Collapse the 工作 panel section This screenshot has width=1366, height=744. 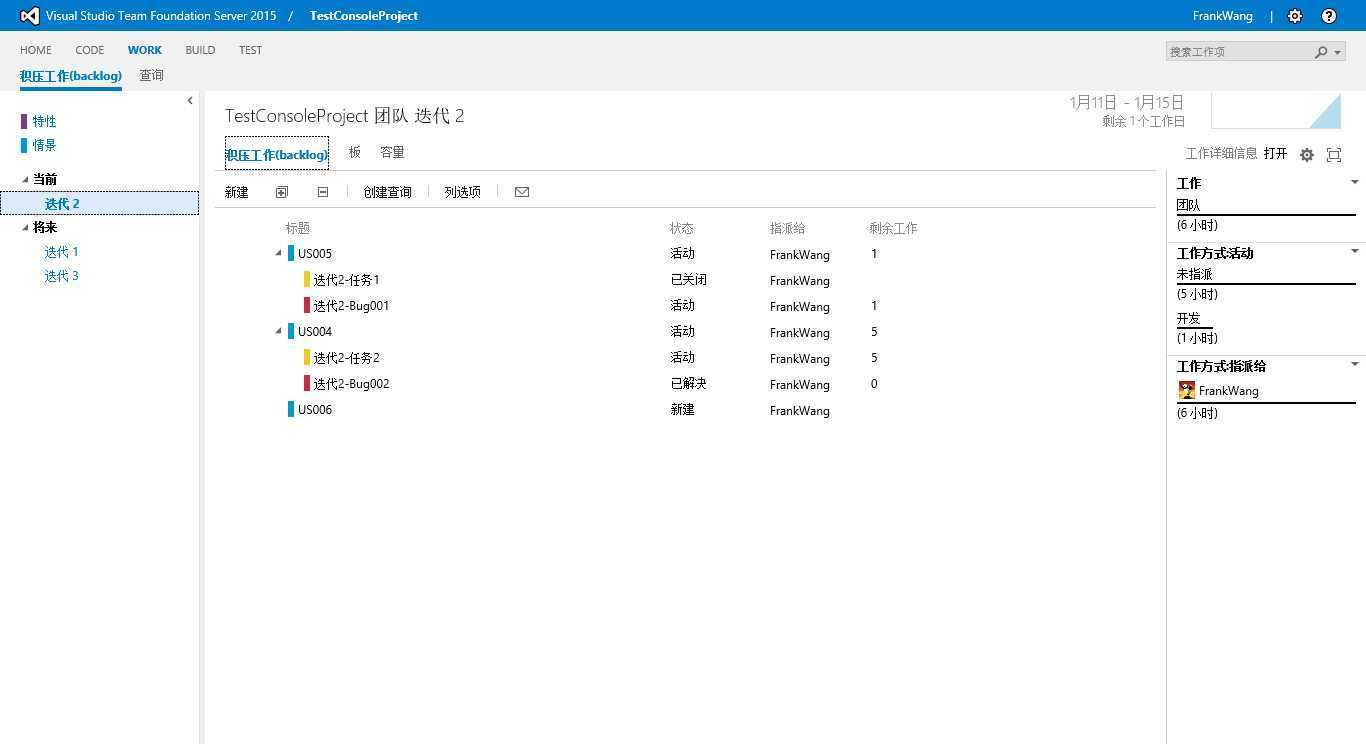1355,182
